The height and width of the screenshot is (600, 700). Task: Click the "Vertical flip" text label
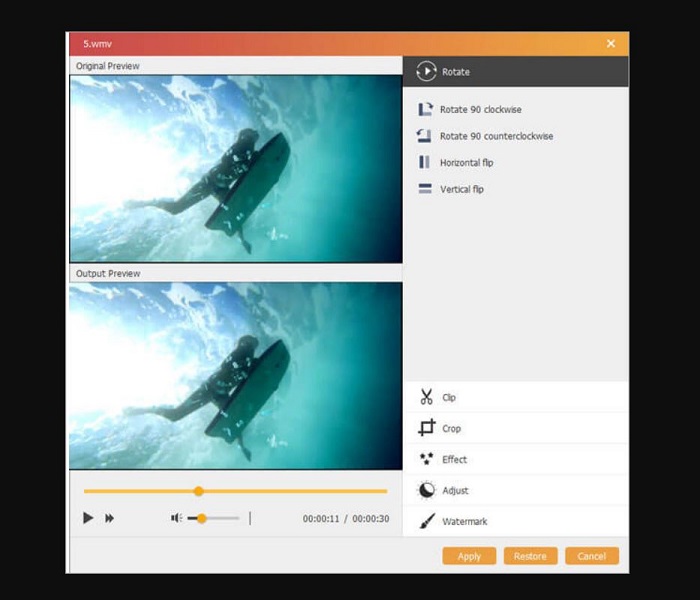coord(462,189)
